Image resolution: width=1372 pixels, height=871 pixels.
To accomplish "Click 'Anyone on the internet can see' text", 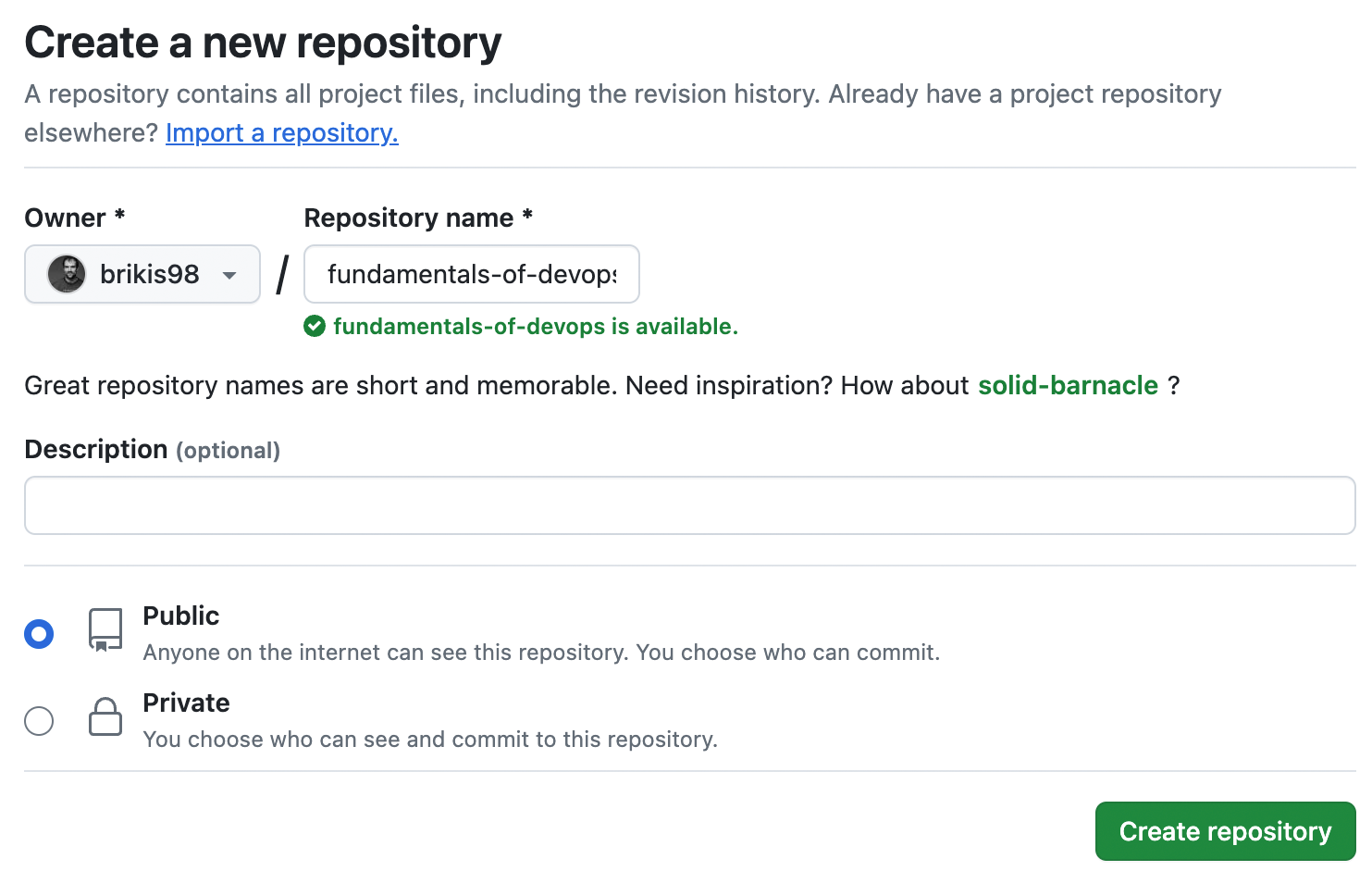I will pyautogui.click(x=541, y=653).
